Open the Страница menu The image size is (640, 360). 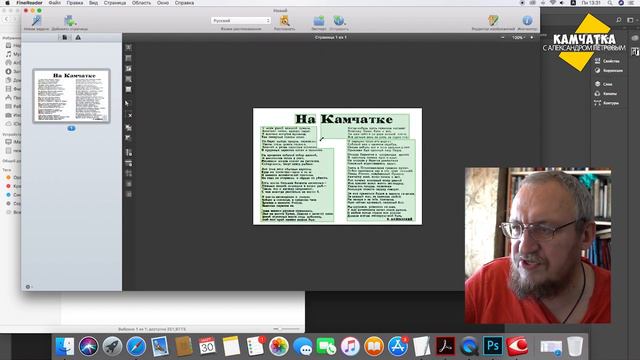pyautogui.click(x=115, y=3)
